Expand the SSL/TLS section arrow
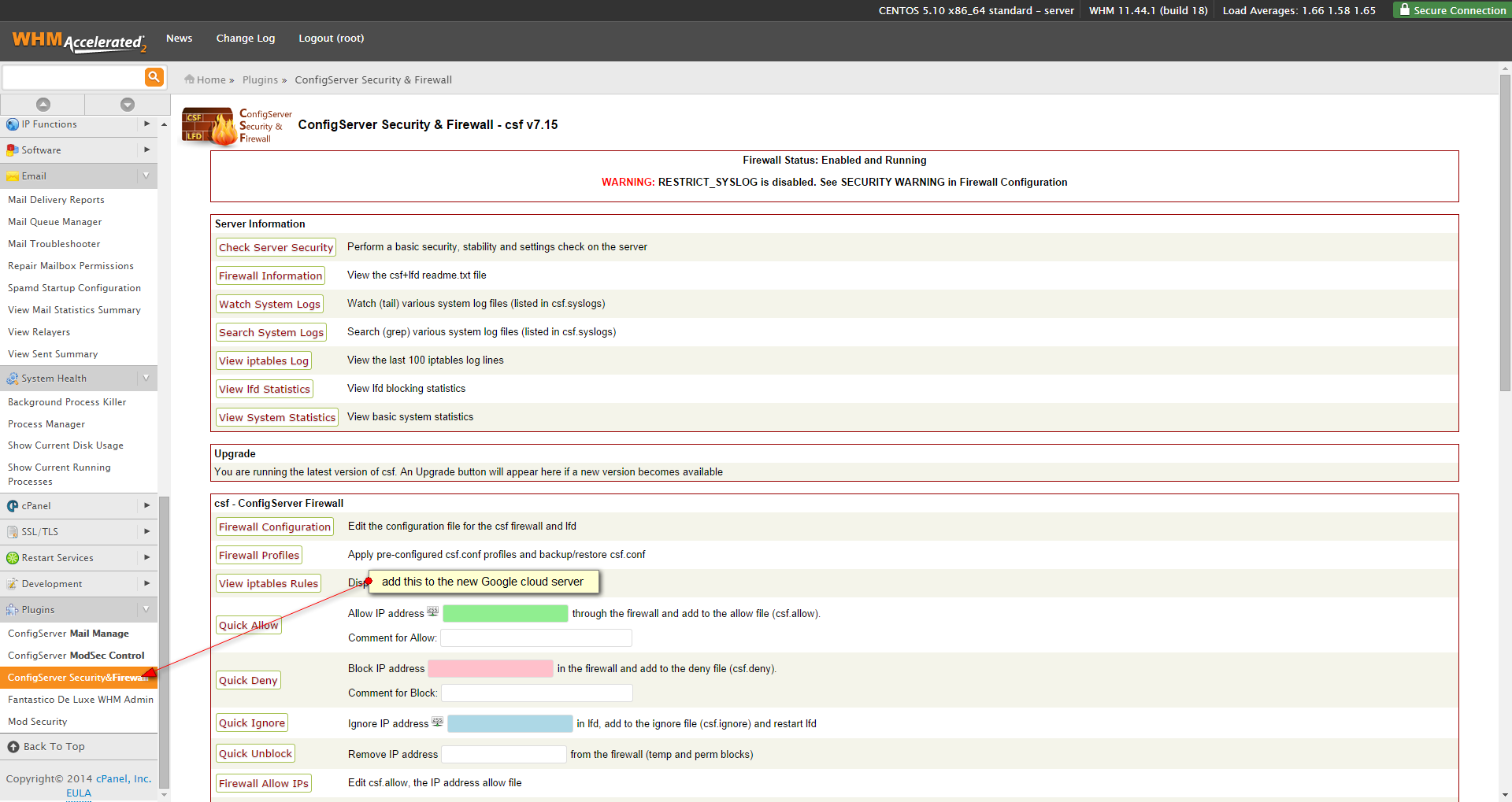This screenshot has height=802, width=1512. click(146, 531)
